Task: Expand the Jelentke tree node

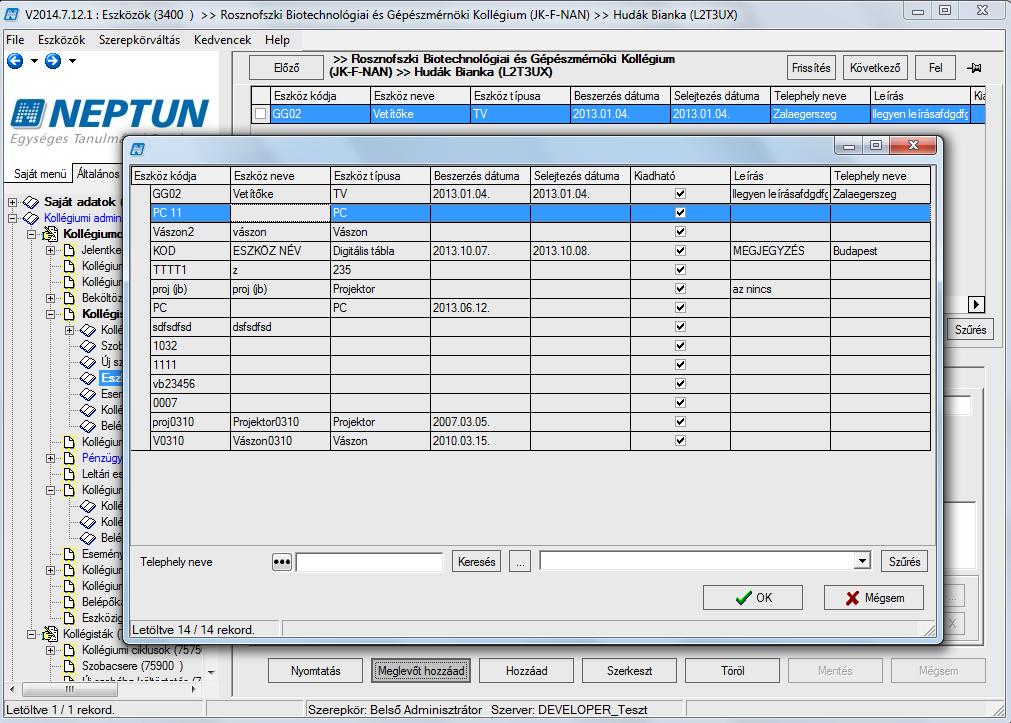Action: click(50, 250)
